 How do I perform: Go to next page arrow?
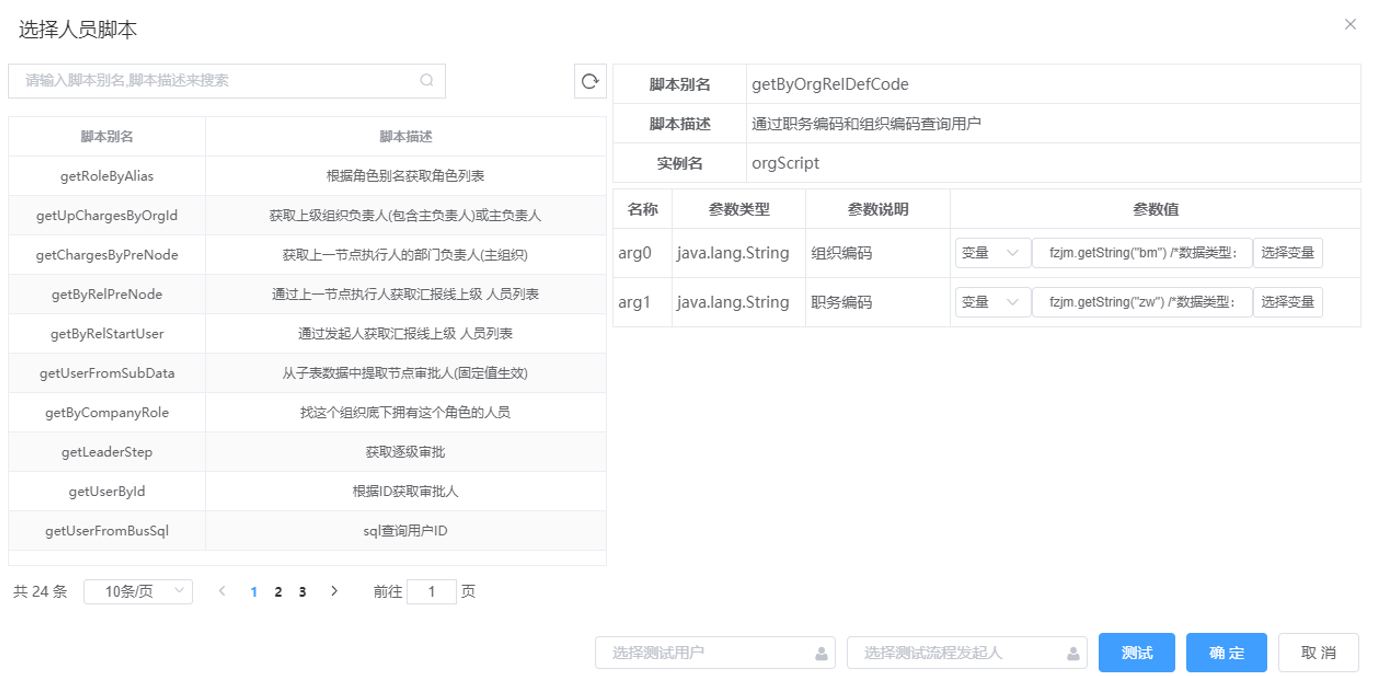tap(334, 591)
